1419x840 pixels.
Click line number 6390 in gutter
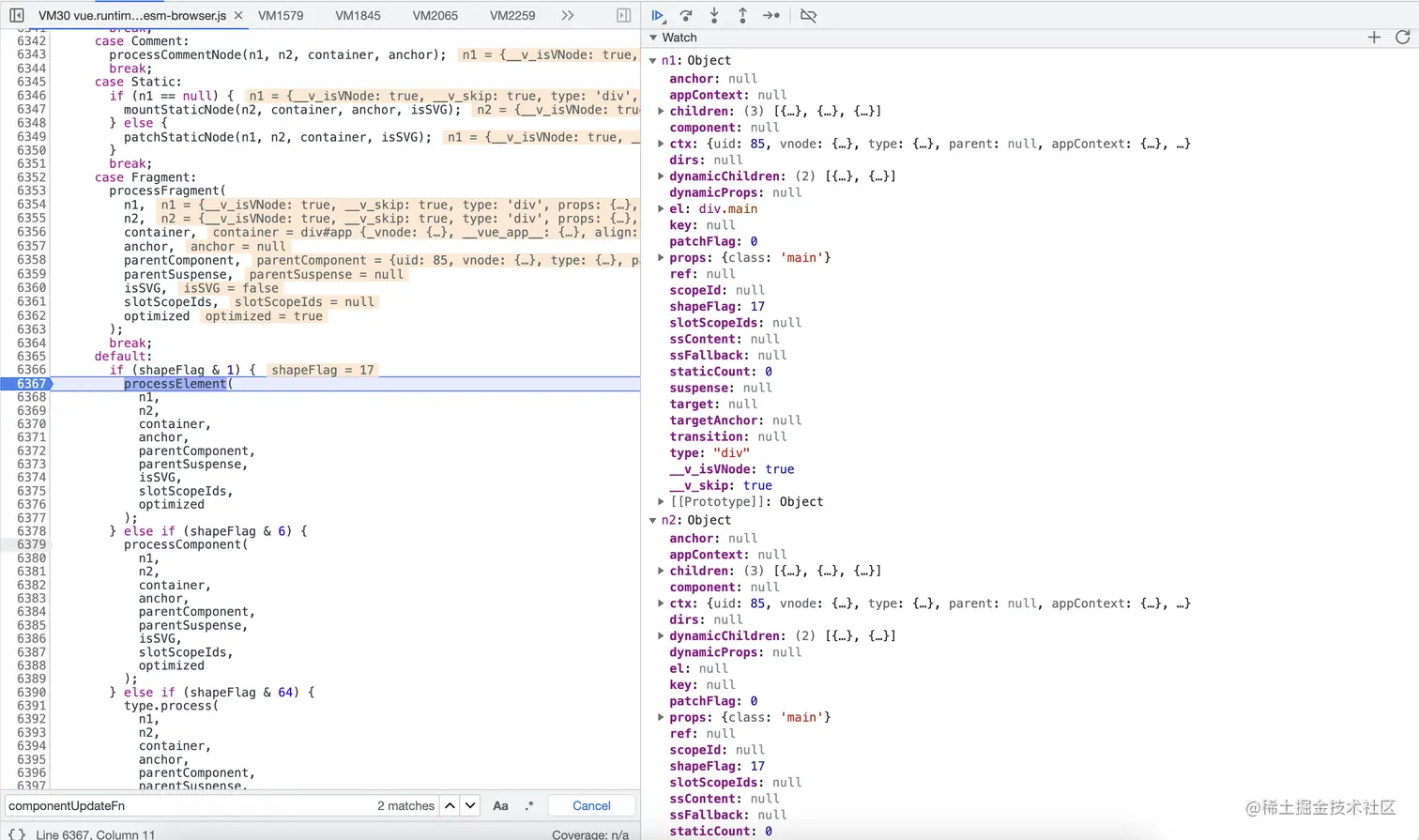click(31, 692)
